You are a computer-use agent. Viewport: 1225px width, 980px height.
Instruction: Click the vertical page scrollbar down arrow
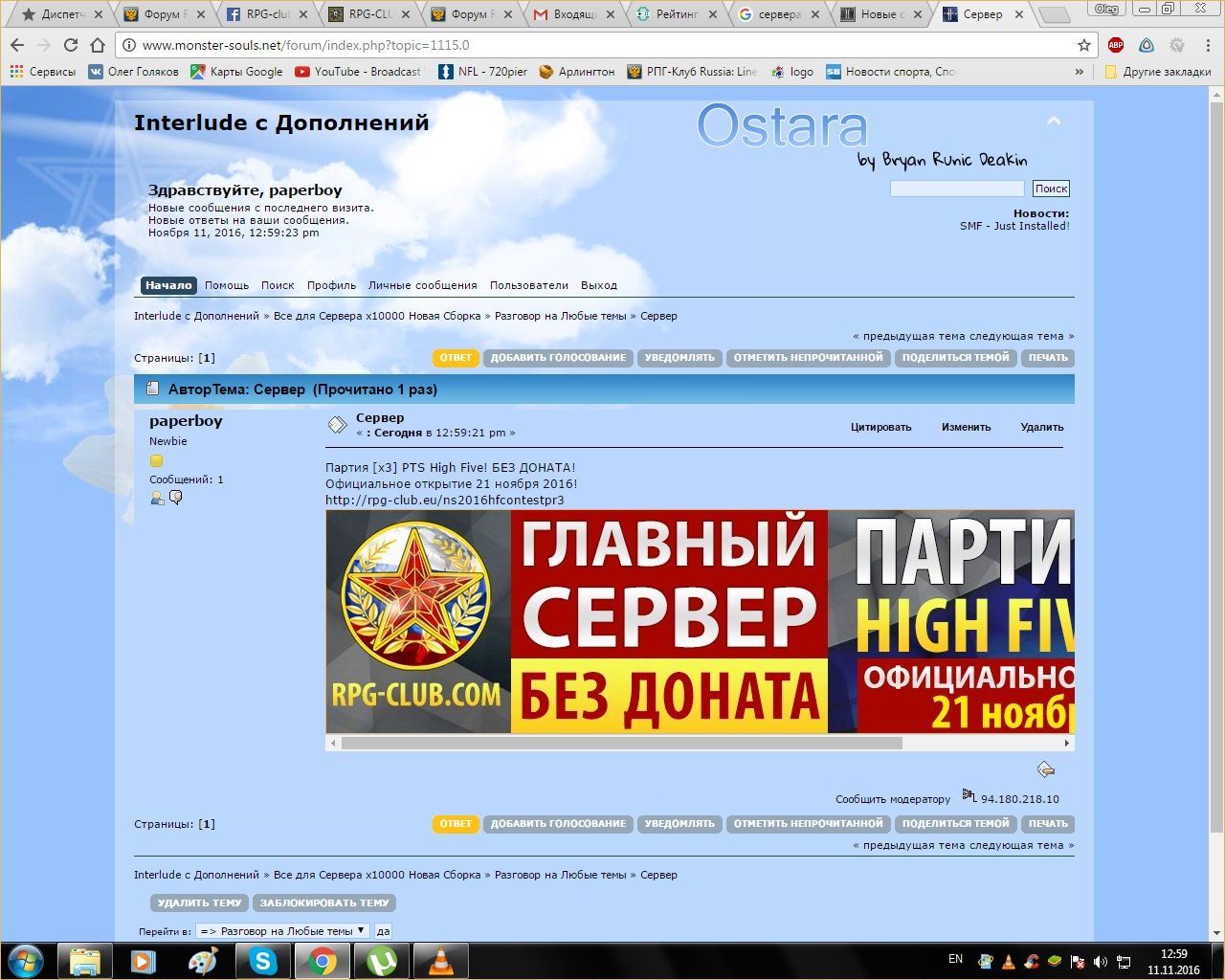pos(1216,932)
